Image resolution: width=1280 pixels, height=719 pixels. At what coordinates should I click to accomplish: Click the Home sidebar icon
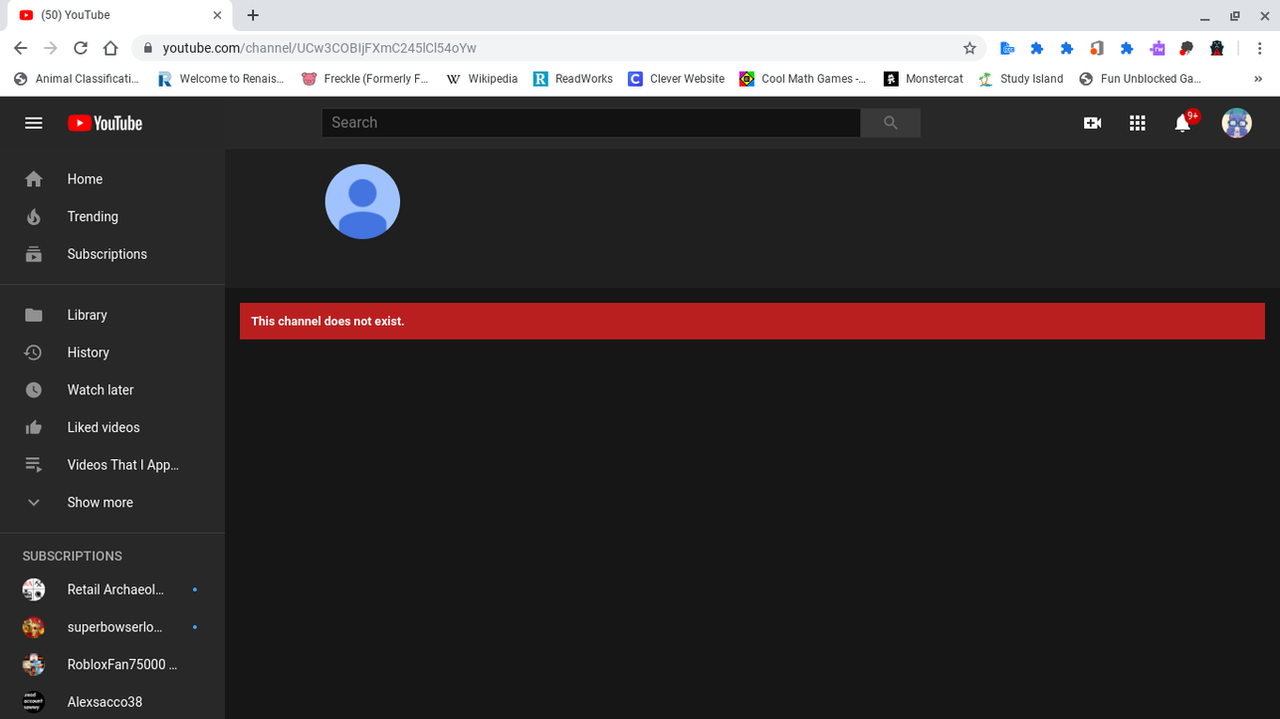pos(33,179)
